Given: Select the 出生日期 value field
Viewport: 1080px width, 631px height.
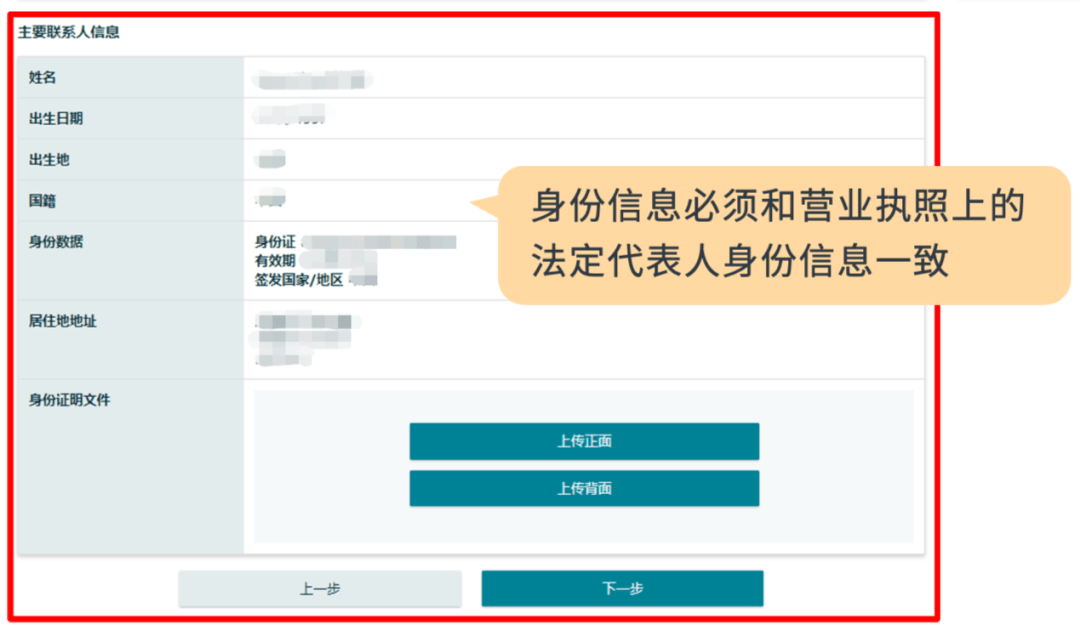Looking at the screenshot, I should point(291,115).
